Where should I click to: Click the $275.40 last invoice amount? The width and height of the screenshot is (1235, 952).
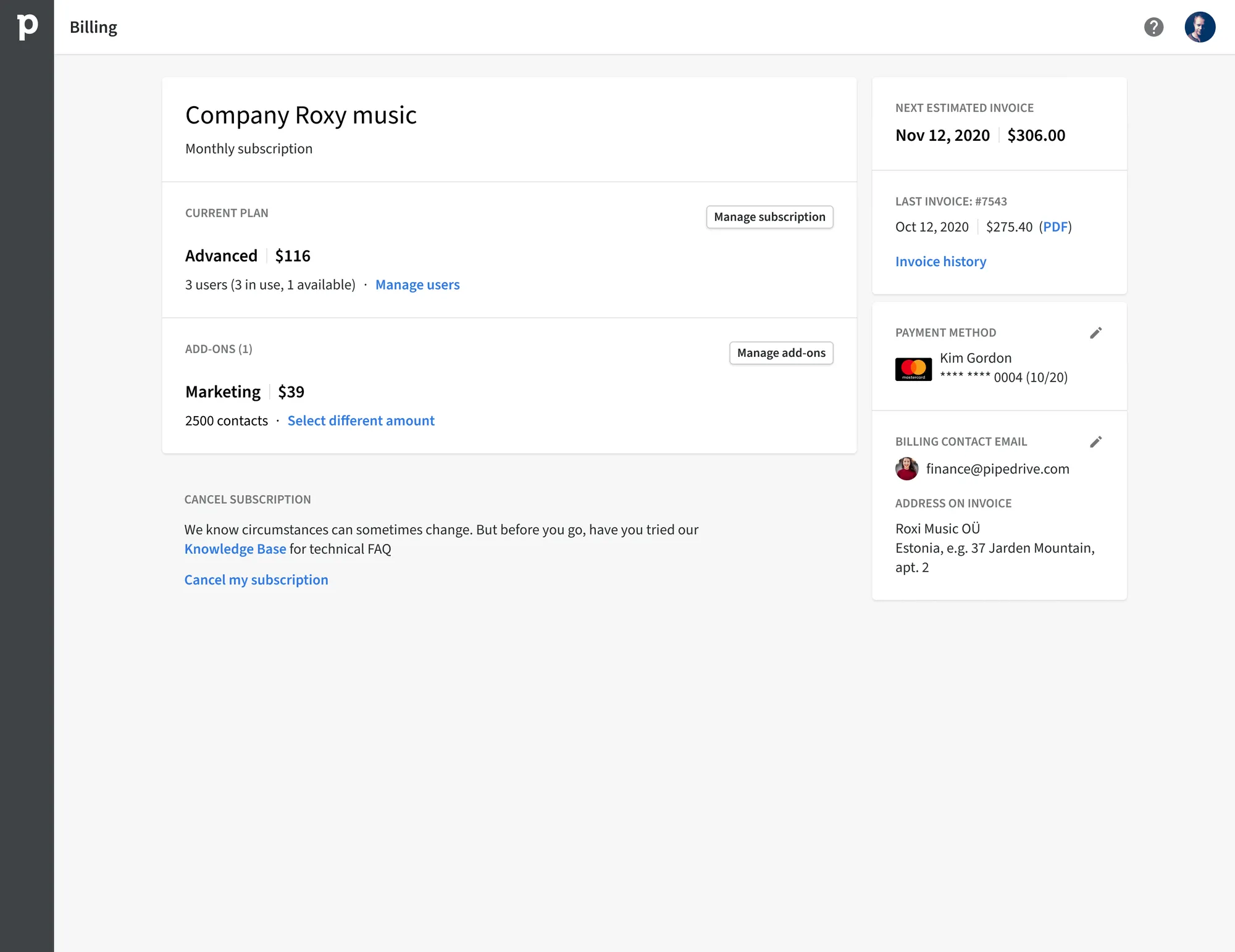1009,227
